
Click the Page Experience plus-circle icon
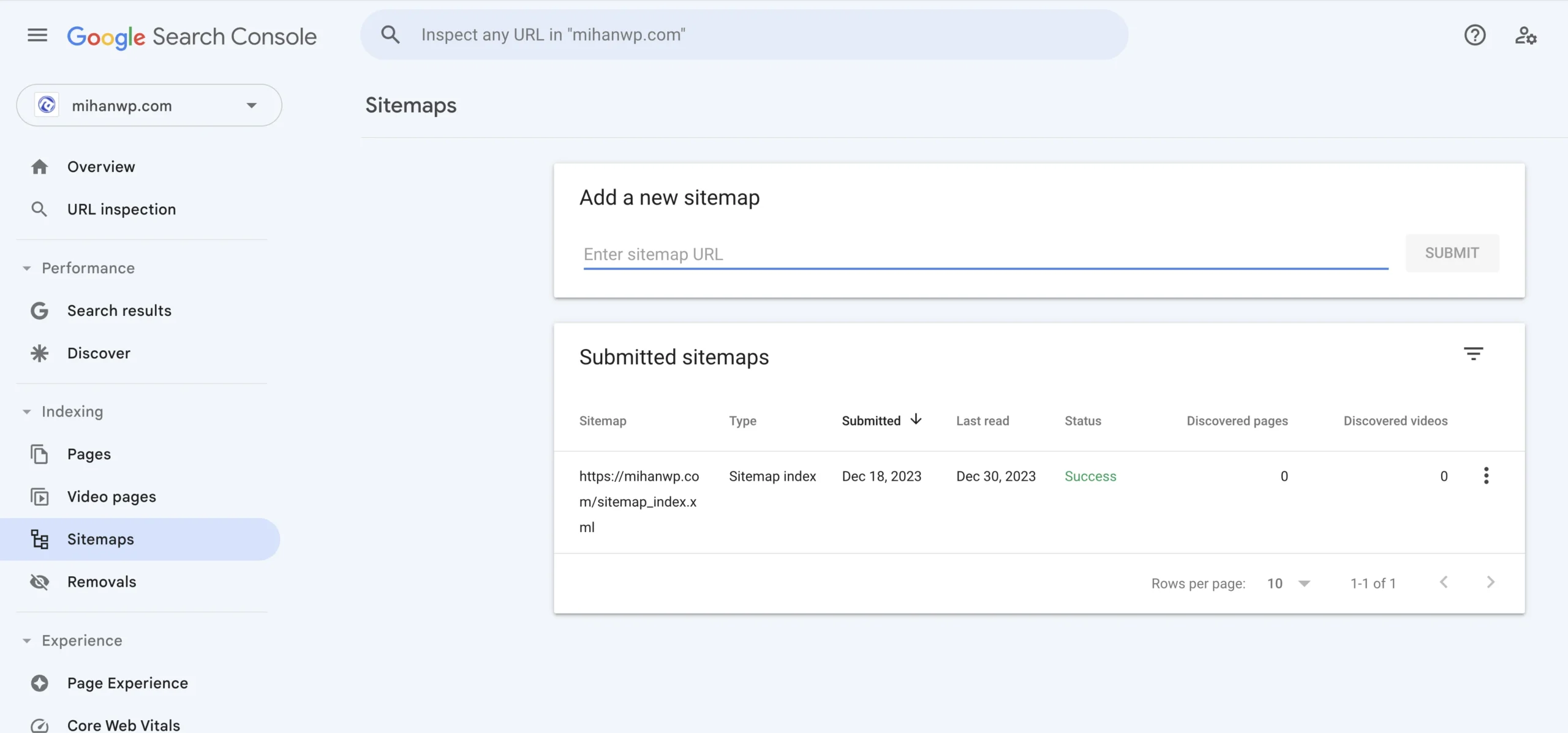click(39, 683)
